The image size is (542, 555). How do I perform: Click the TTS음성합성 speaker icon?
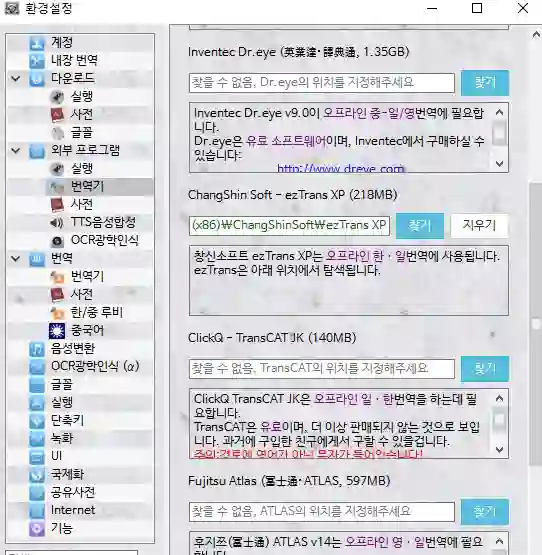[57, 223]
